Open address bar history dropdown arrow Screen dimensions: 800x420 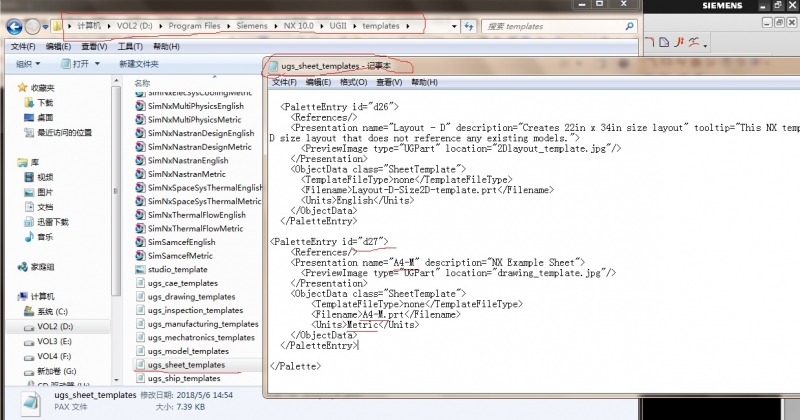point(454,26)
